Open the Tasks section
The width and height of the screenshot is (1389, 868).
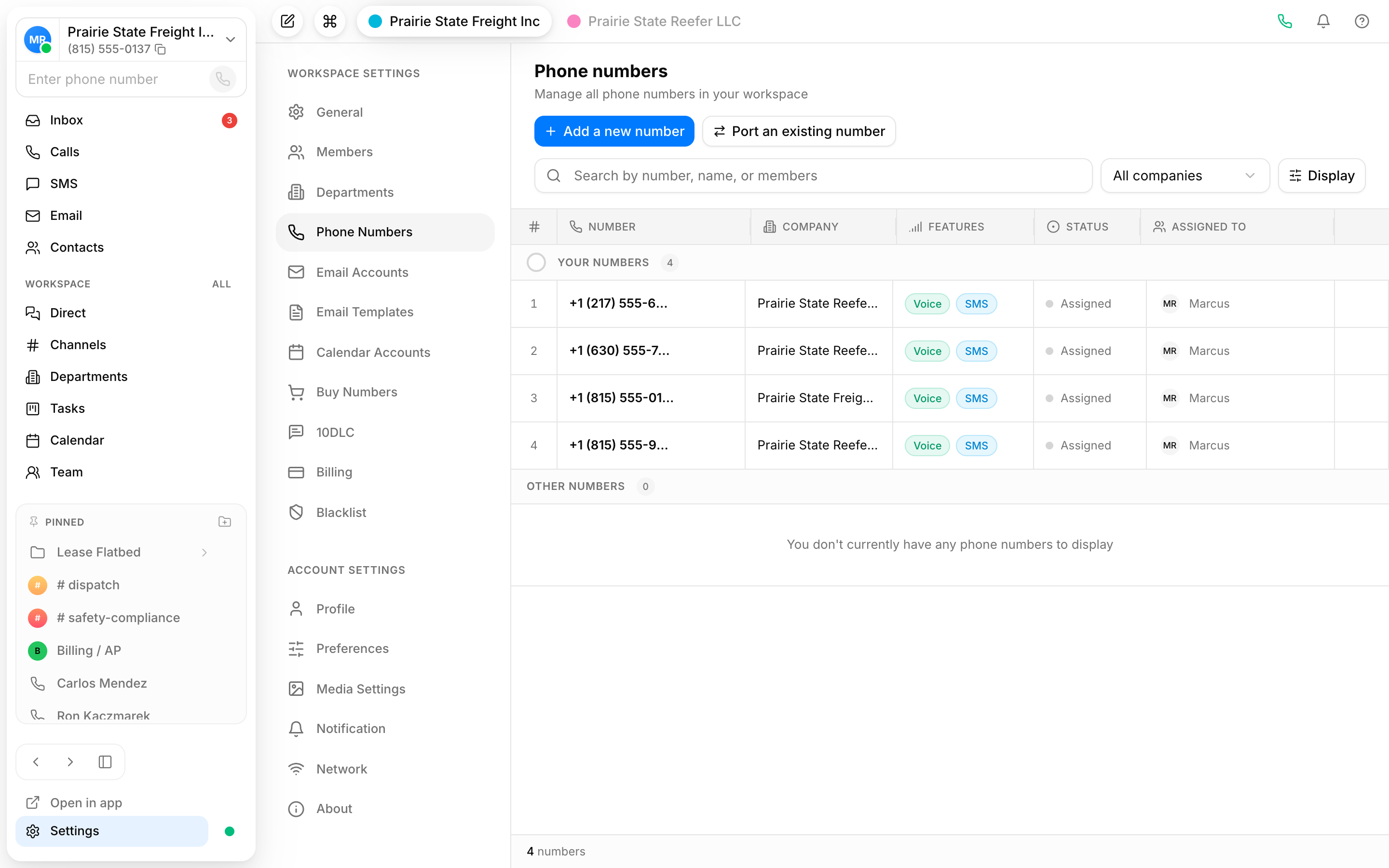[131, 408]
